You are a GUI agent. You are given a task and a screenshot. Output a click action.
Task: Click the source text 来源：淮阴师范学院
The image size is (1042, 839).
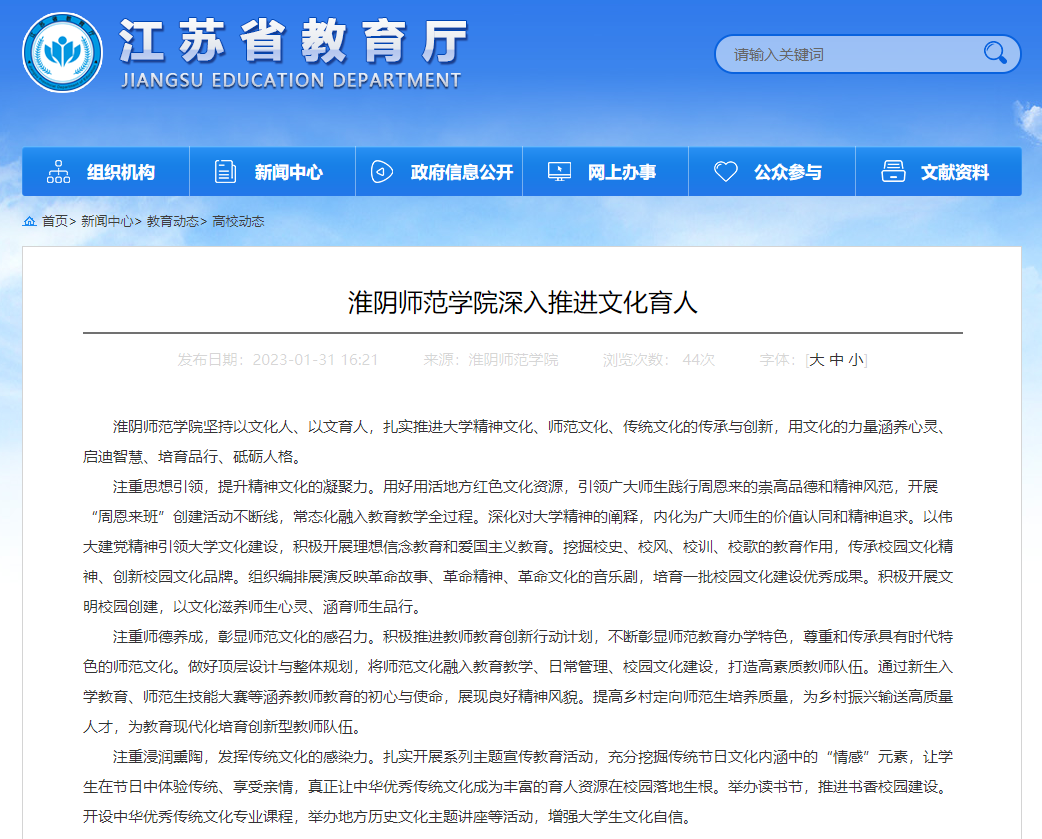tap(490, 360)
